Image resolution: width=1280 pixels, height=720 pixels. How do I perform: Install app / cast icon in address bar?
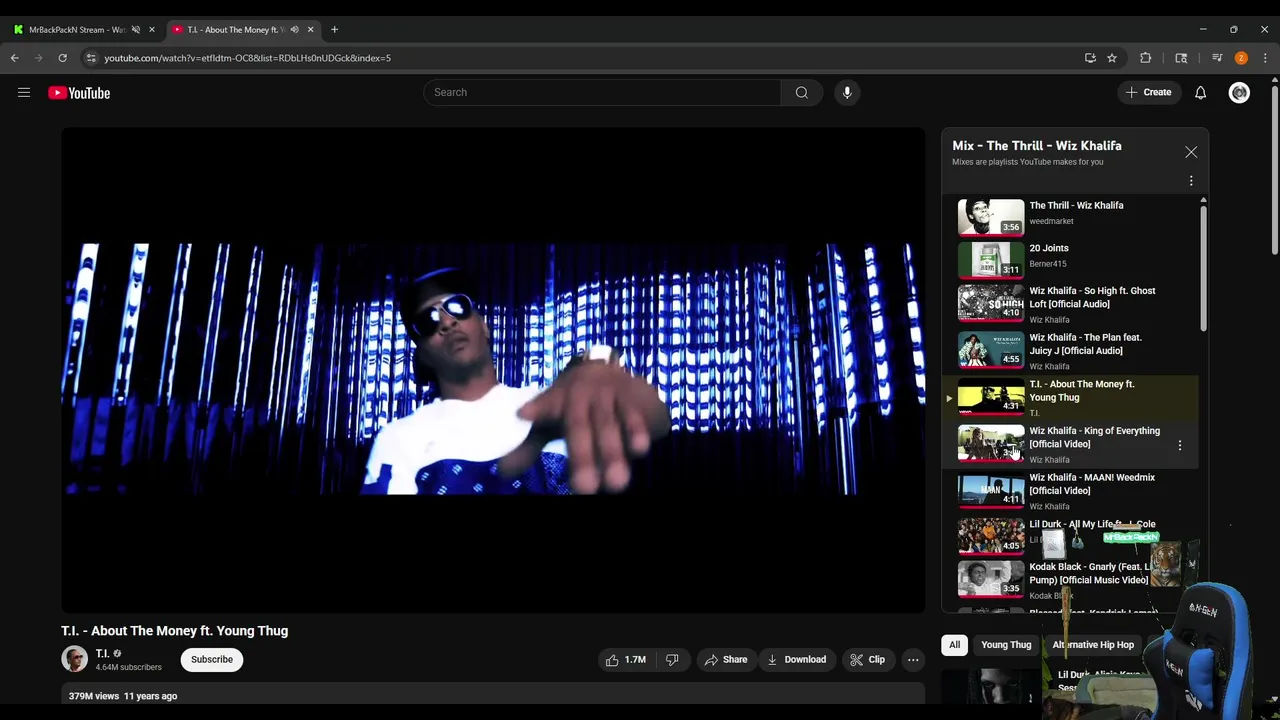click(x=1090, y=58)
